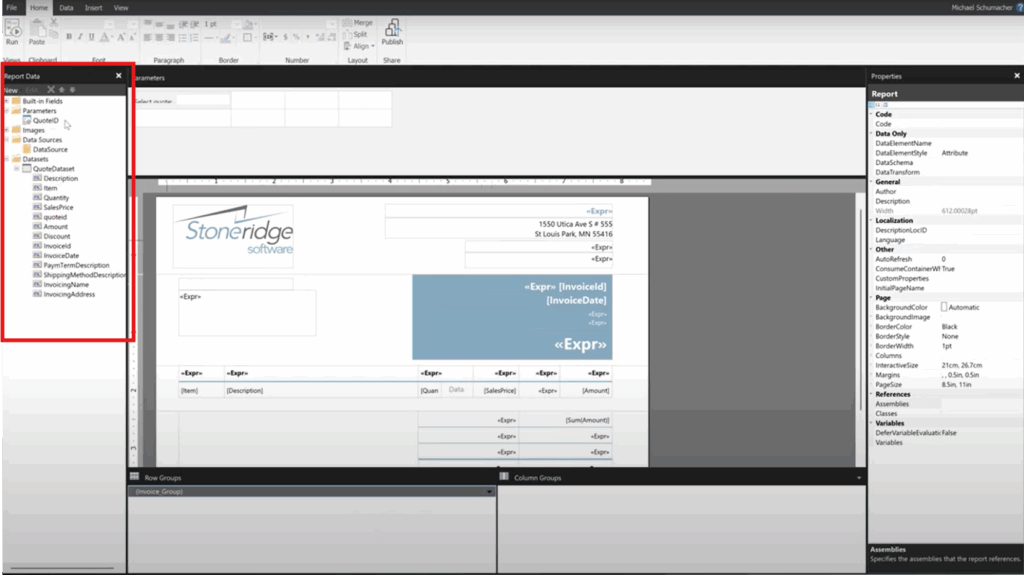Click Split cells in Layout group
Screen dimensions: 1024x575
click(x=355, y=34)
